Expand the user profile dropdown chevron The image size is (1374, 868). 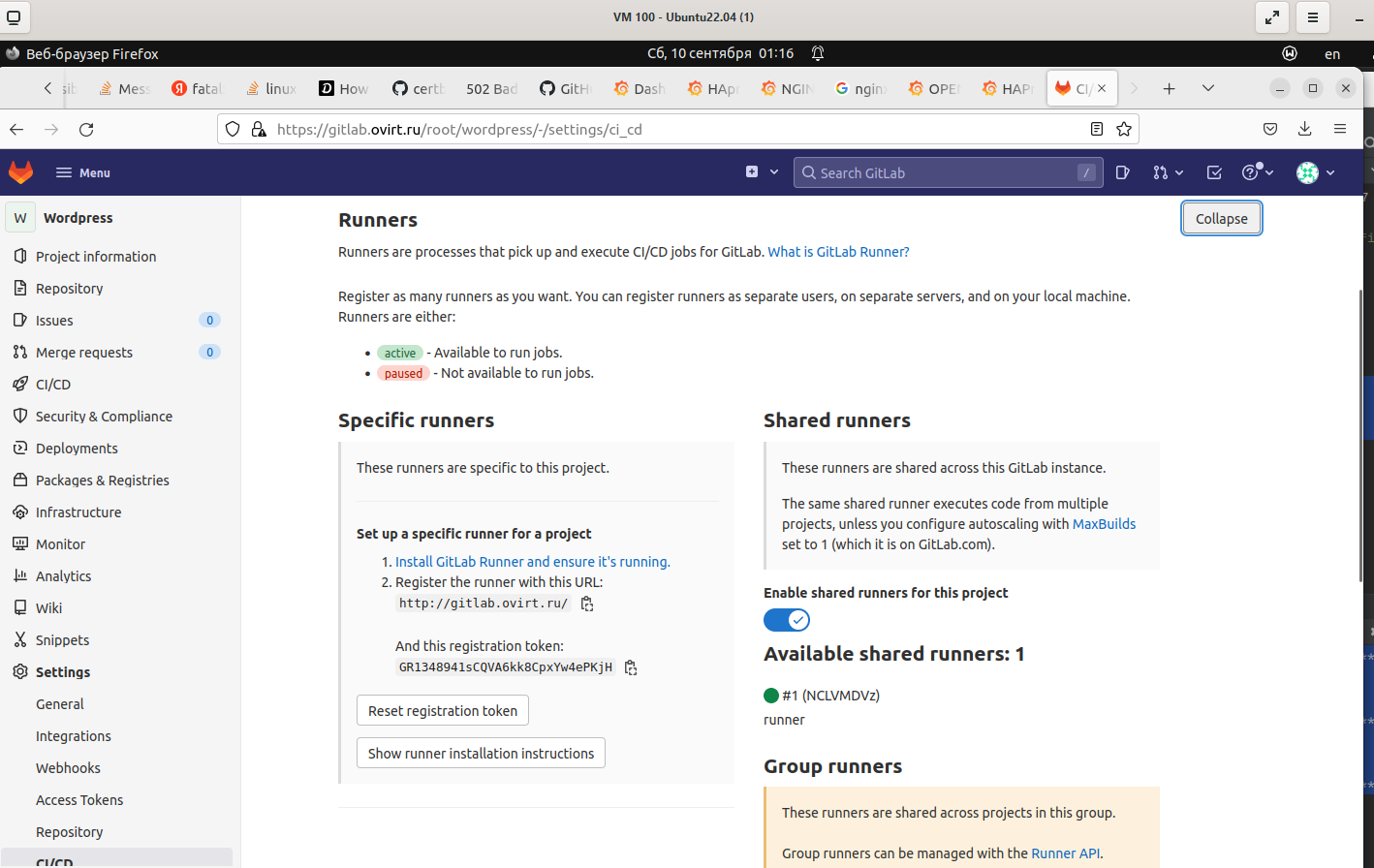click(1330, 172)
